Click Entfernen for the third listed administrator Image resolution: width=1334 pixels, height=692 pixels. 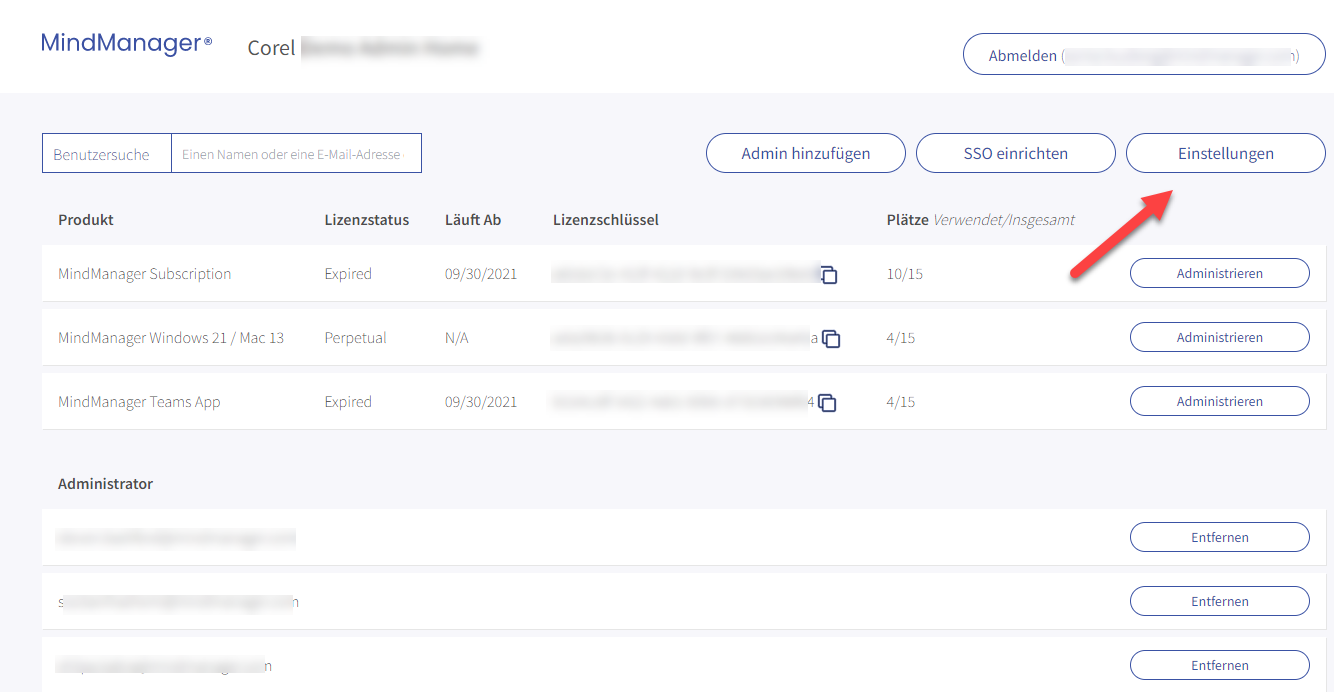click(x=1220, y=665)
